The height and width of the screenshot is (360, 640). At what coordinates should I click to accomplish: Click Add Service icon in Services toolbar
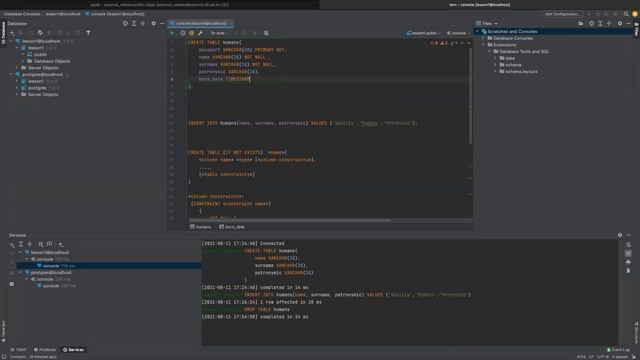(x=60, y=244)
